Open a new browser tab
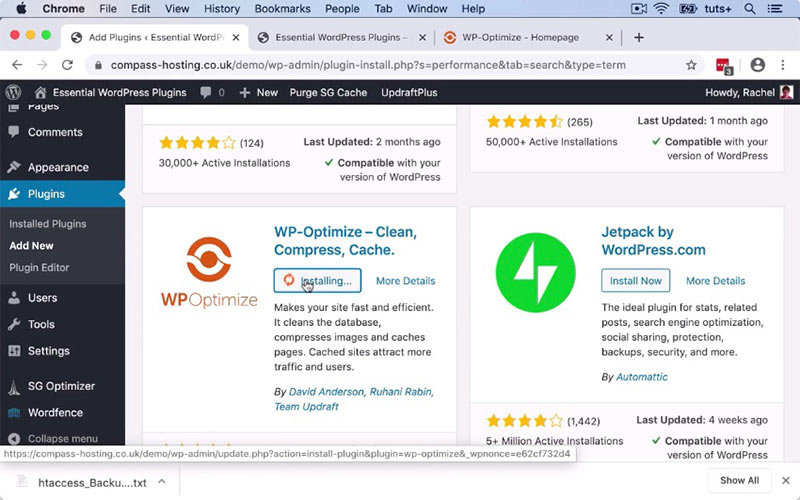 point(639,37)
